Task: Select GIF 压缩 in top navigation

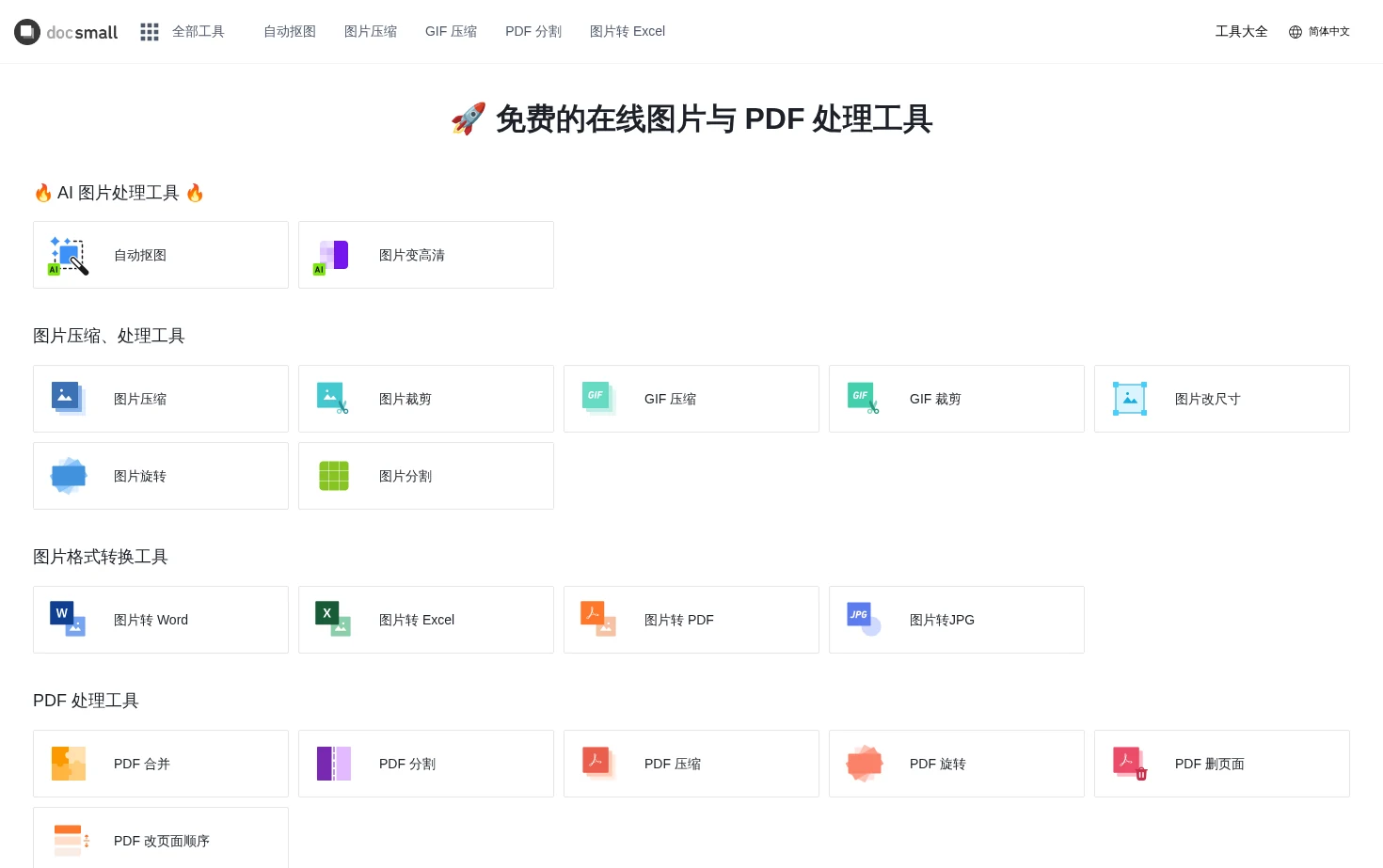Action: (452, 32)
